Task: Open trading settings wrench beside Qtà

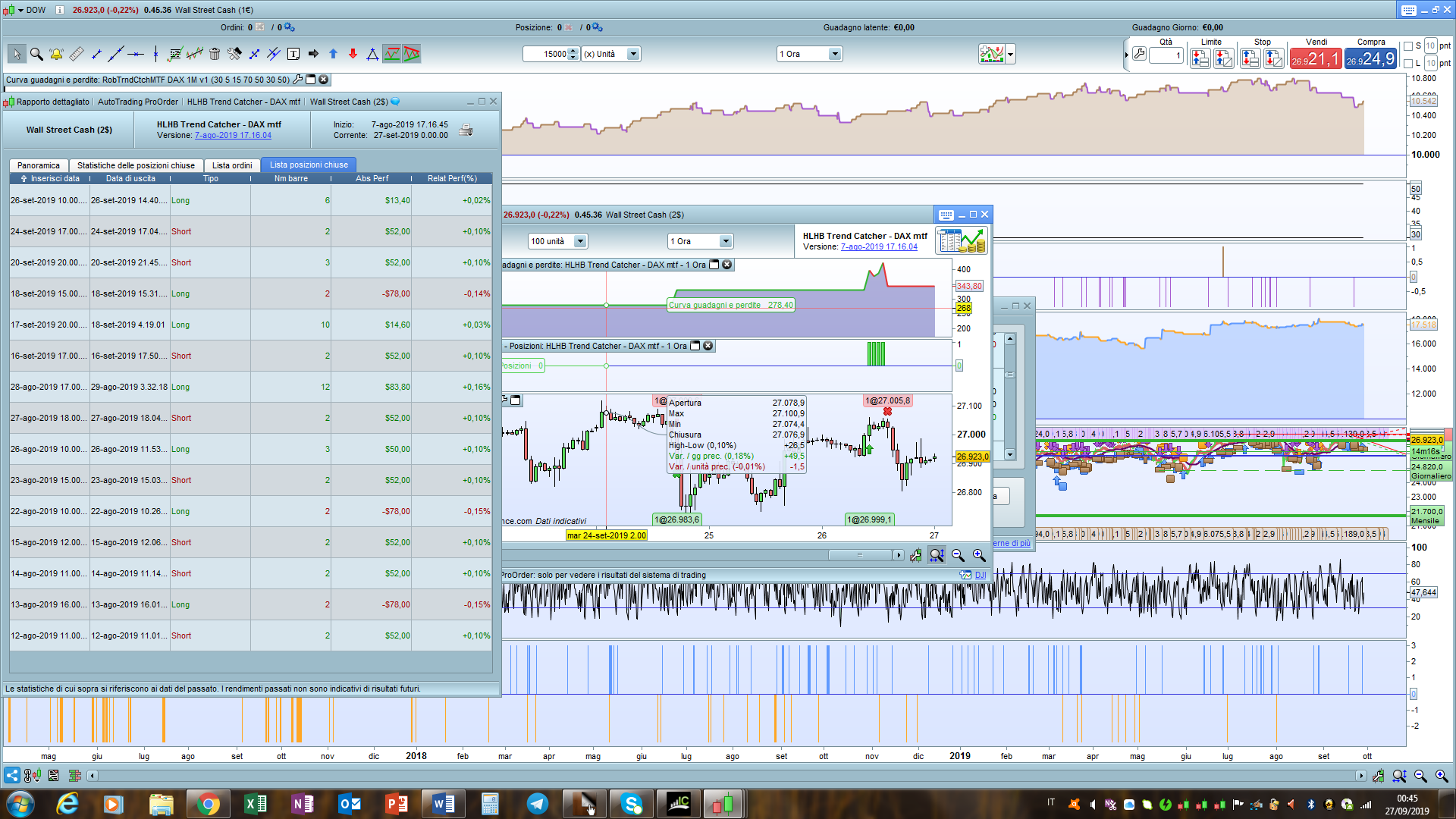Action: point(1139,55)
